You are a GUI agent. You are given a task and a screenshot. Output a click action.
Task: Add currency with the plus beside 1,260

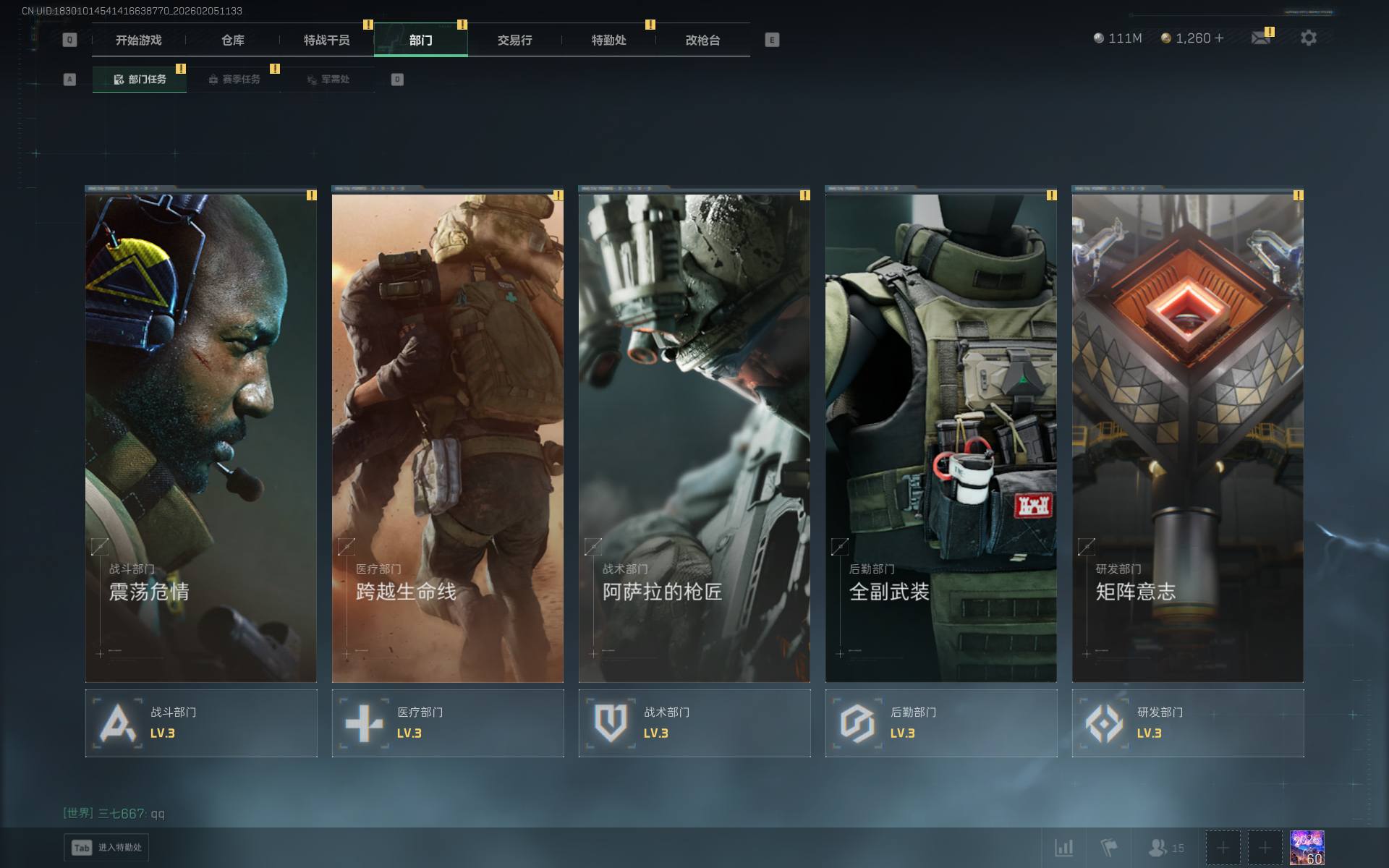pos(1220,38)
